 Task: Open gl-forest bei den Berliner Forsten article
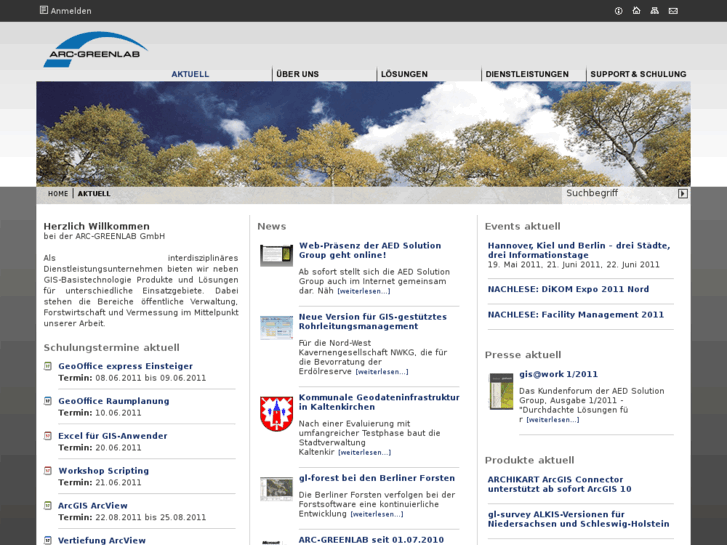pos(376,478)
